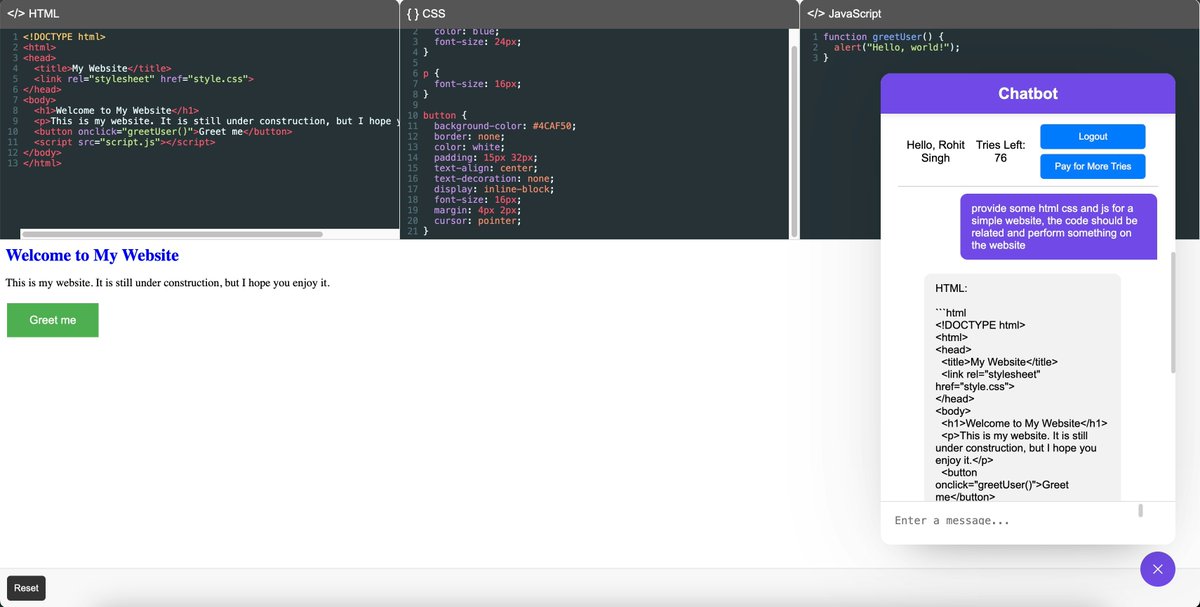Click the HTML: label in chatbot reply
The width and height of the screenshot is (1200, 607).
tap(952, 289)
